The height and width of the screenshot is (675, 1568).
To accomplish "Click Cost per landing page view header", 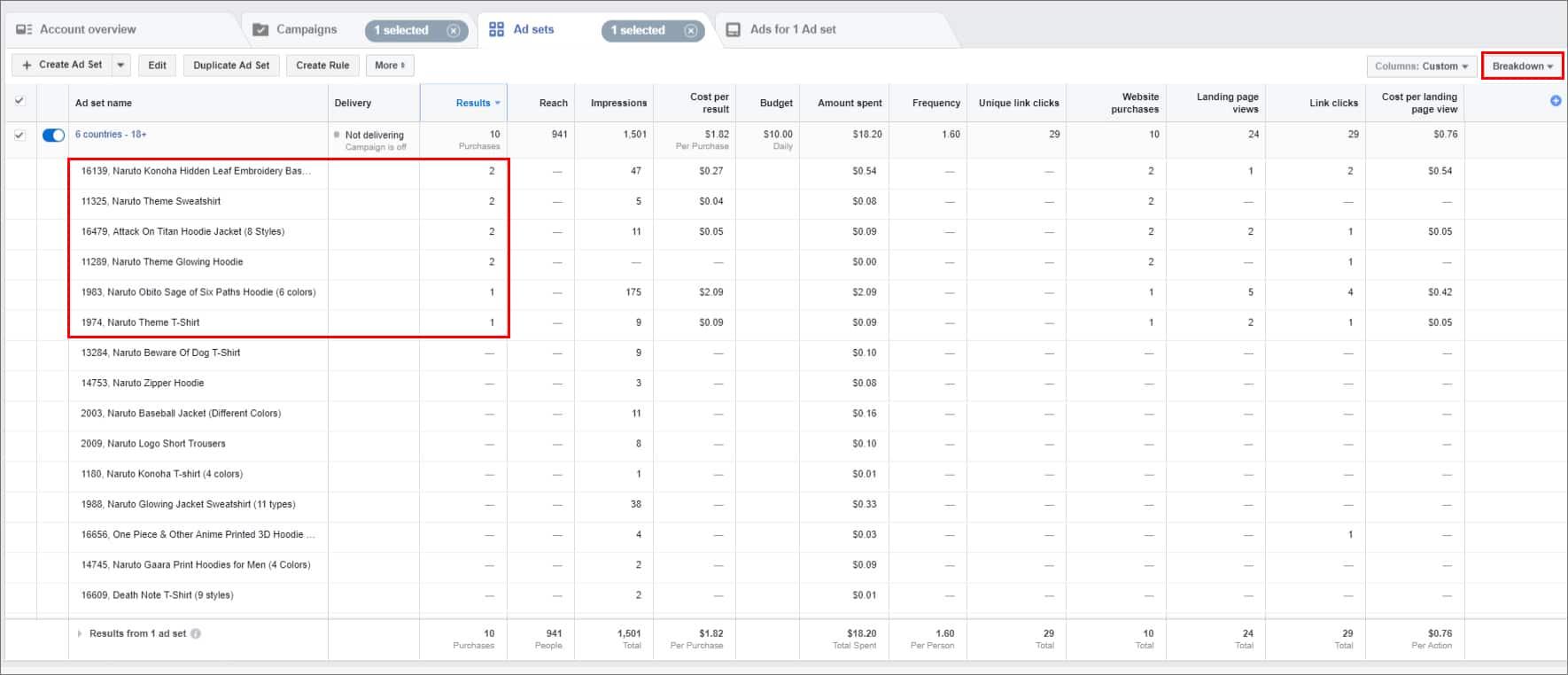I will 1415,103.
